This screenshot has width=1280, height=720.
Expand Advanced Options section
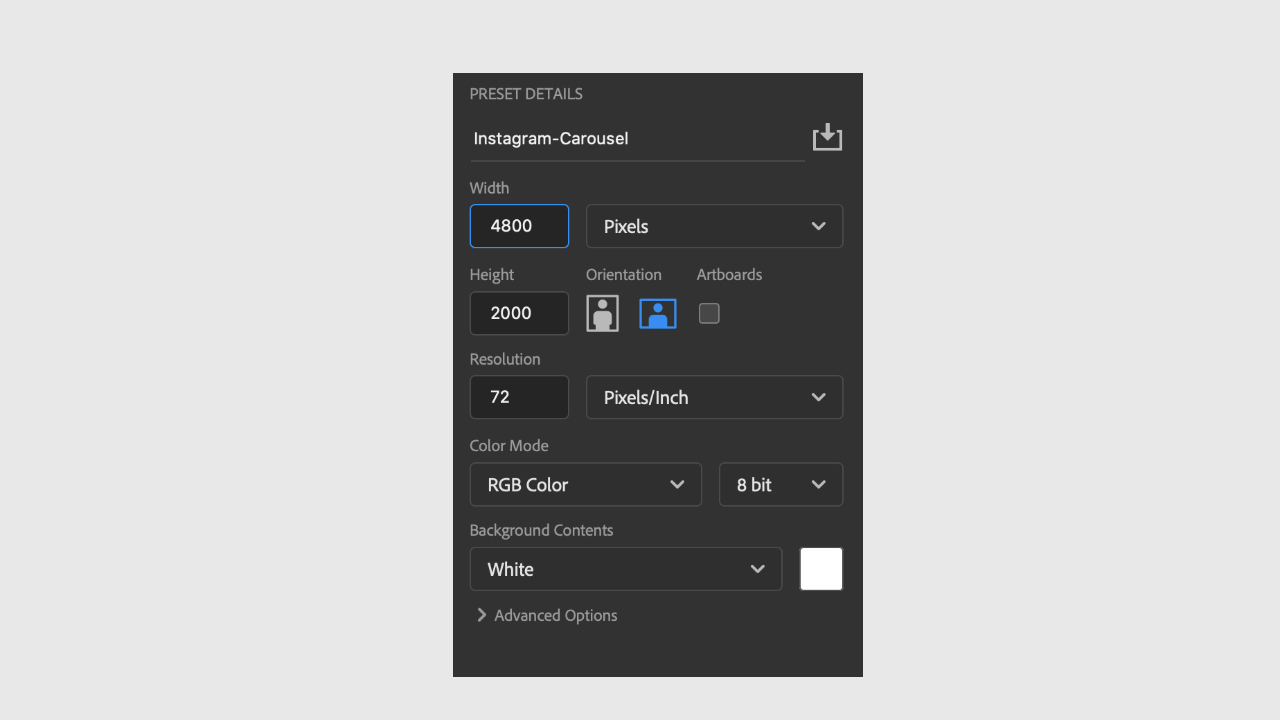(546, 615)
